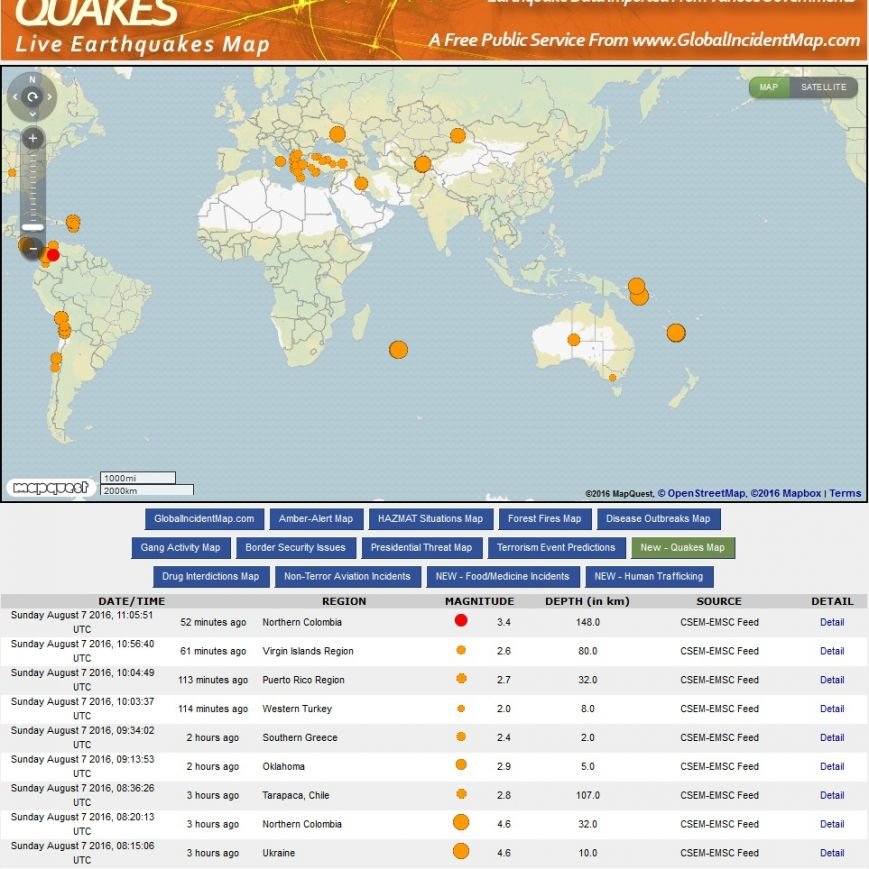Select the quake marker east of Australia in the Pacific
The width and height of the screenshot is (869, 869).
click(x=676, y=333)
